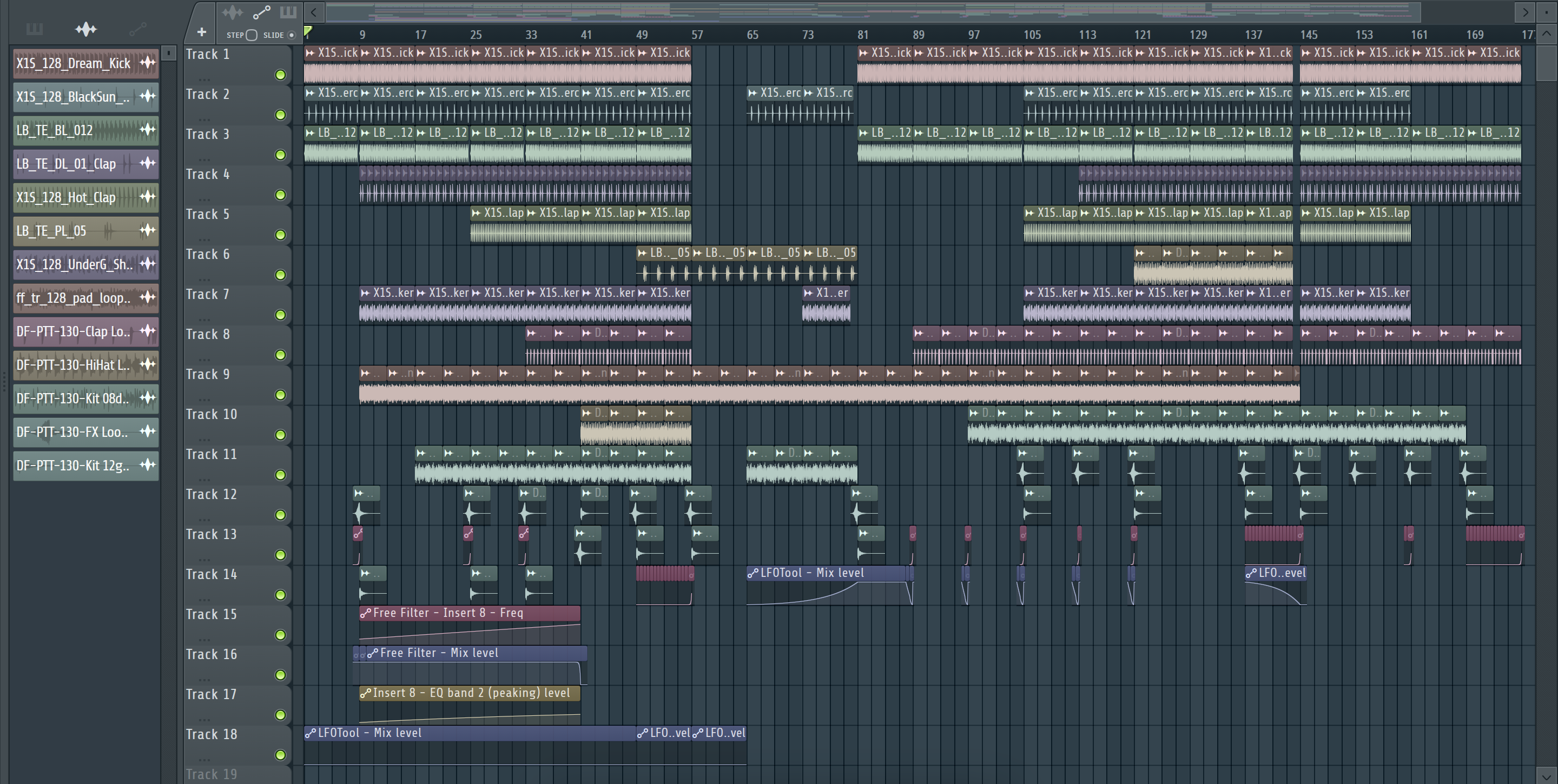Click the add track plus icon

point(201,32)
